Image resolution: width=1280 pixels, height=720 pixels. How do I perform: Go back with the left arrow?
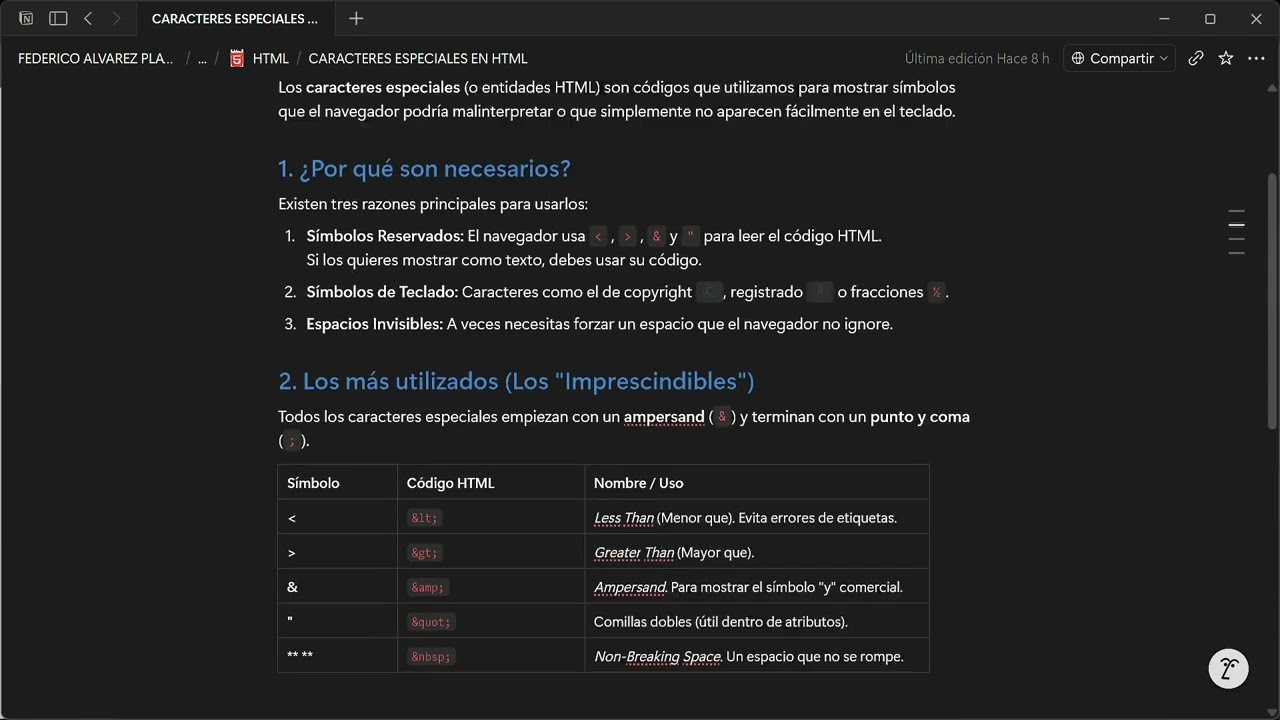tap(88, 18)
